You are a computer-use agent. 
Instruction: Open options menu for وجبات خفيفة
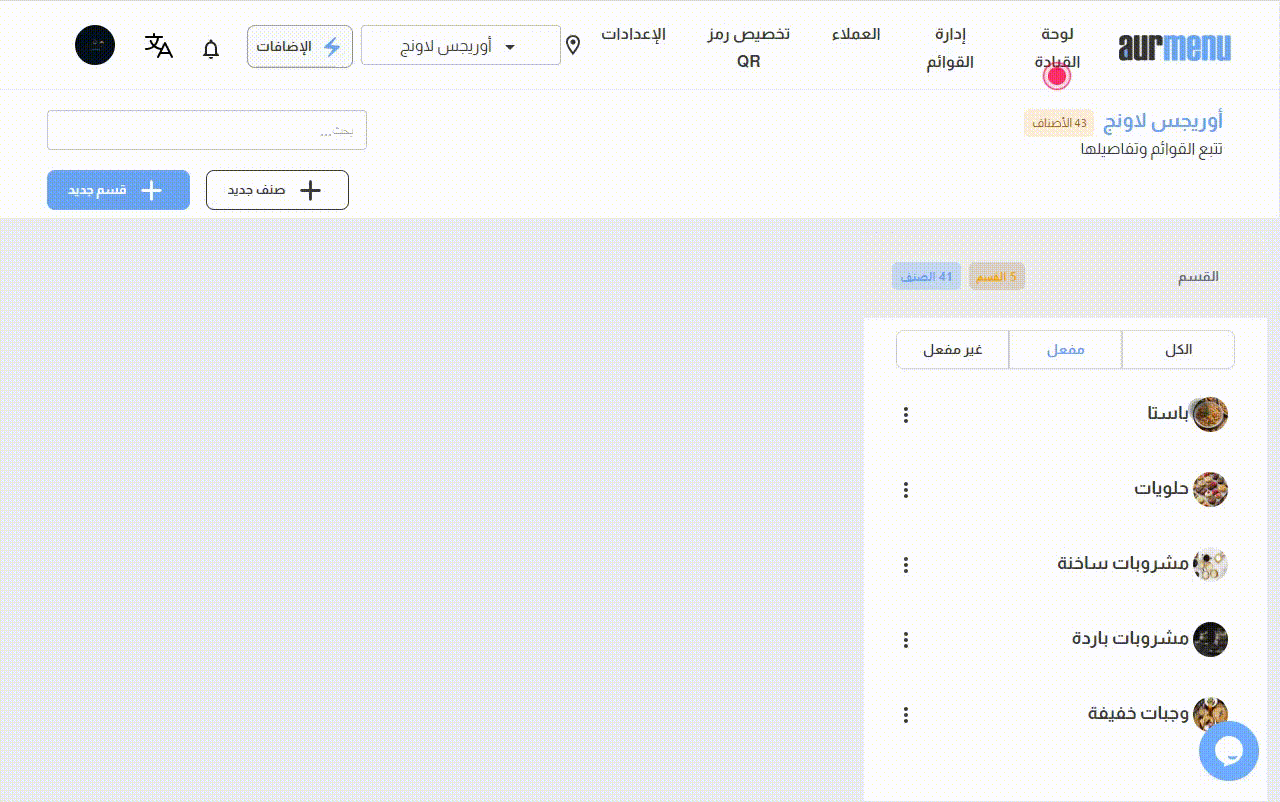tap(906, 715)
